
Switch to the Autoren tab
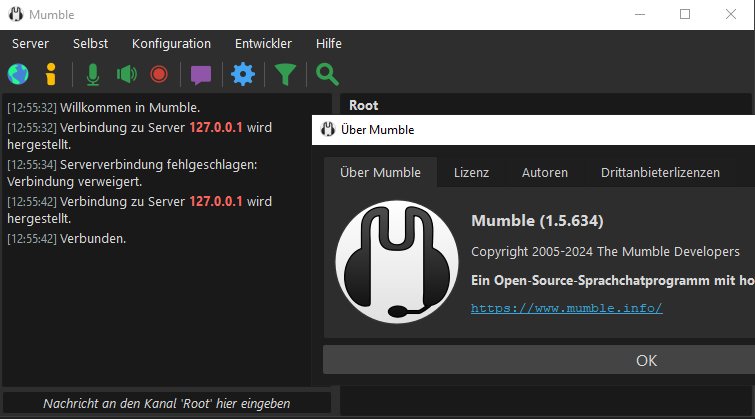545,172
